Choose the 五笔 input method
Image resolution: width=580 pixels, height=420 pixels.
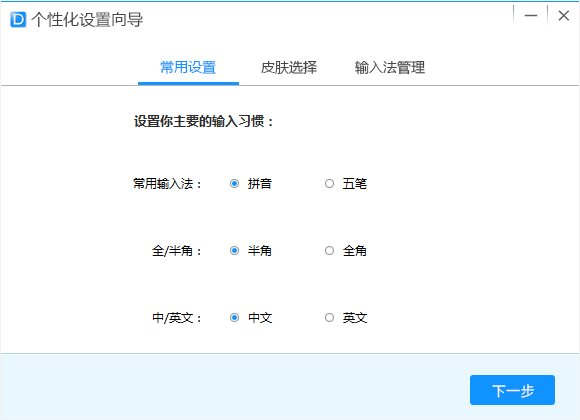(329, 184)
